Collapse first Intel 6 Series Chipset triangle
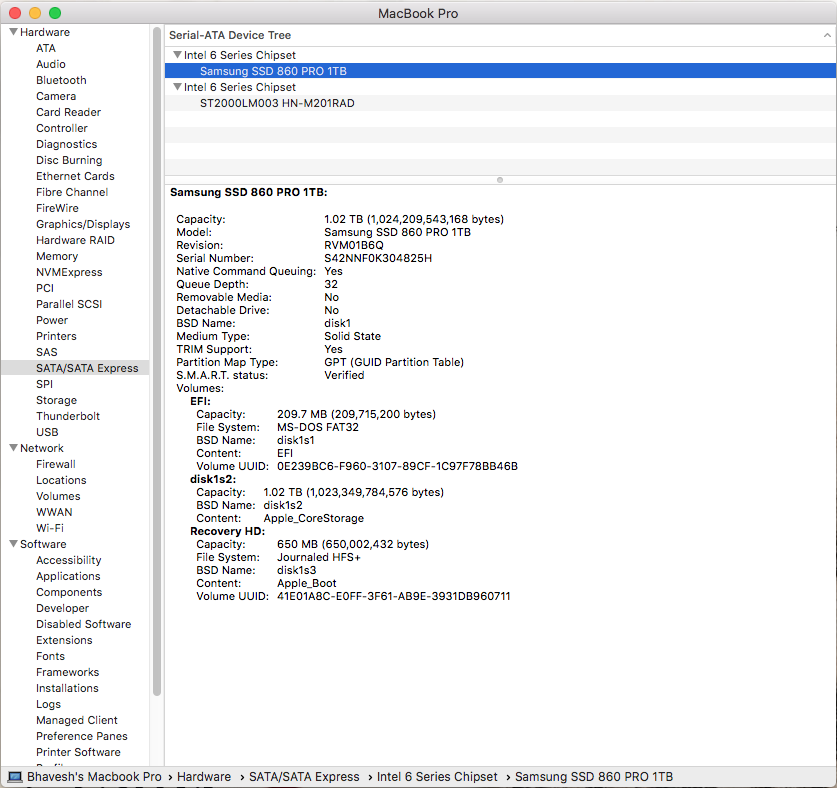This screenshot has width=837, height=788. coord(178,54)
